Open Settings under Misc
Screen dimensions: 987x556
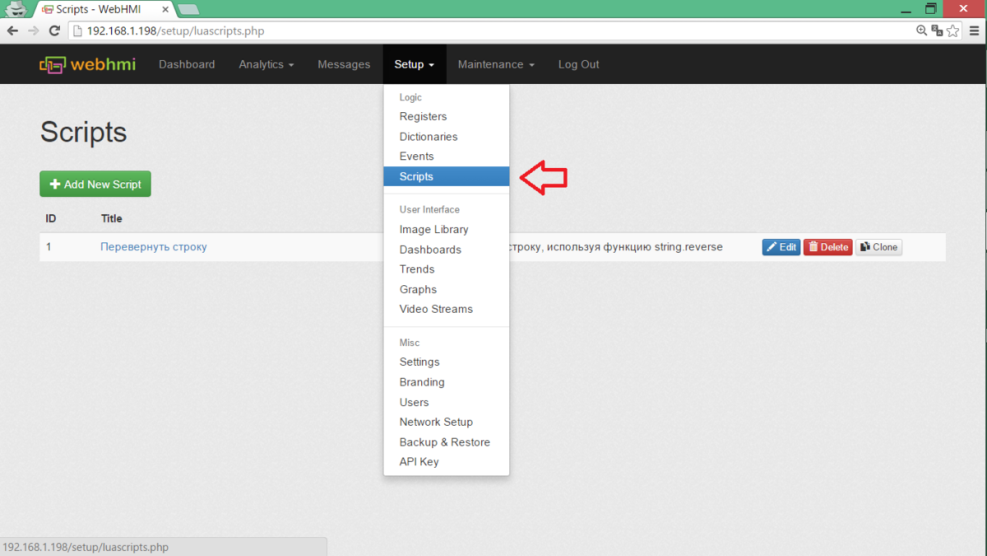446,362
